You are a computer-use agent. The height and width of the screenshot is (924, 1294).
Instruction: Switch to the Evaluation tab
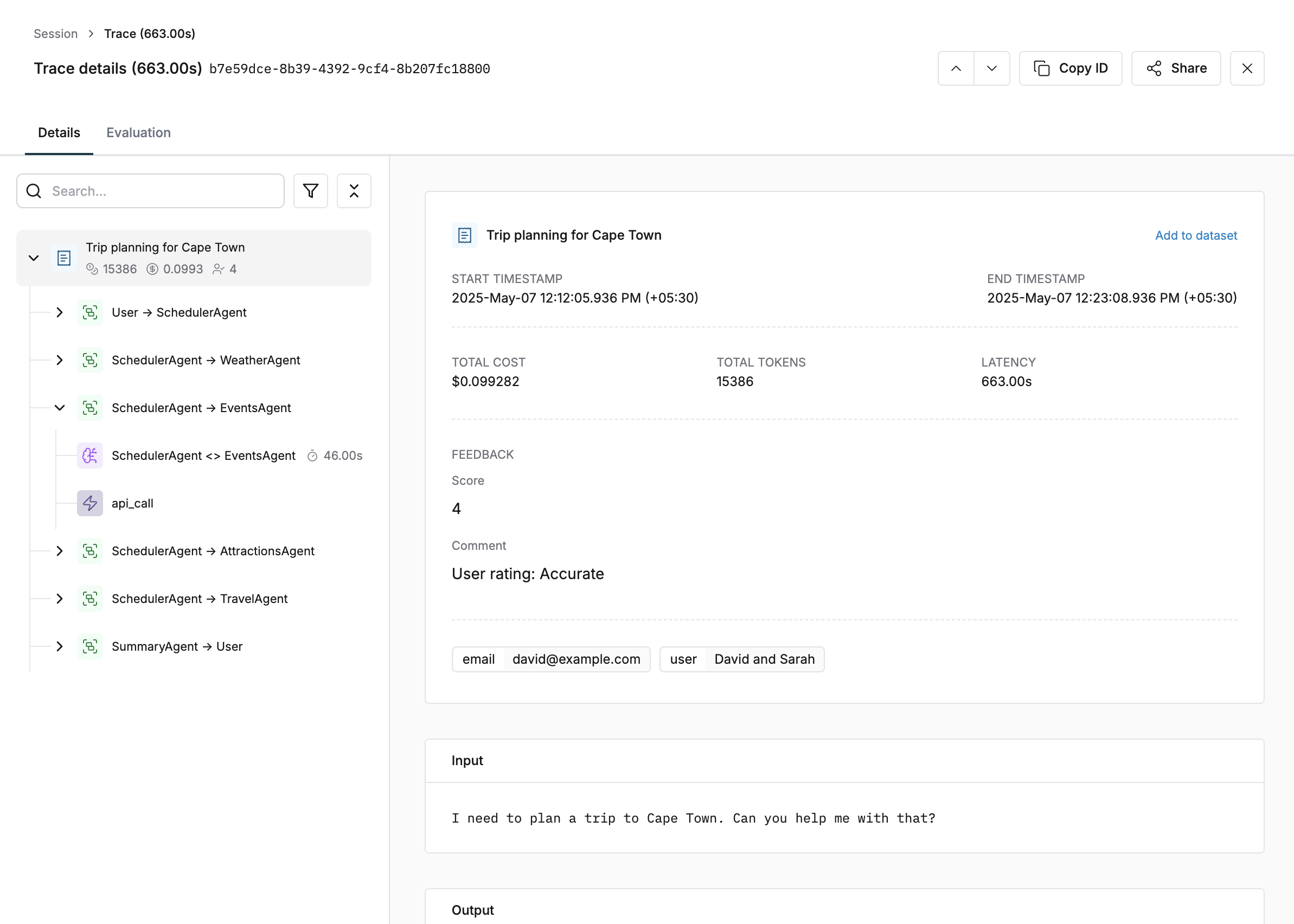138,132
